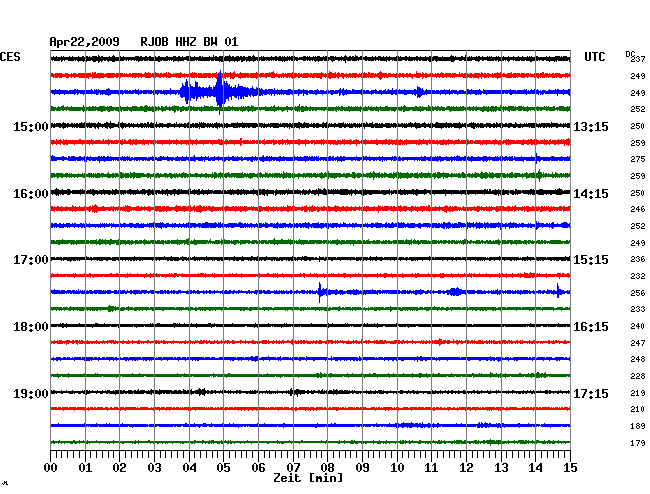This screenshot has height=494, width=650.
Task: Select the station title RJOB HHZ BW 01
Action: [189, 42]
